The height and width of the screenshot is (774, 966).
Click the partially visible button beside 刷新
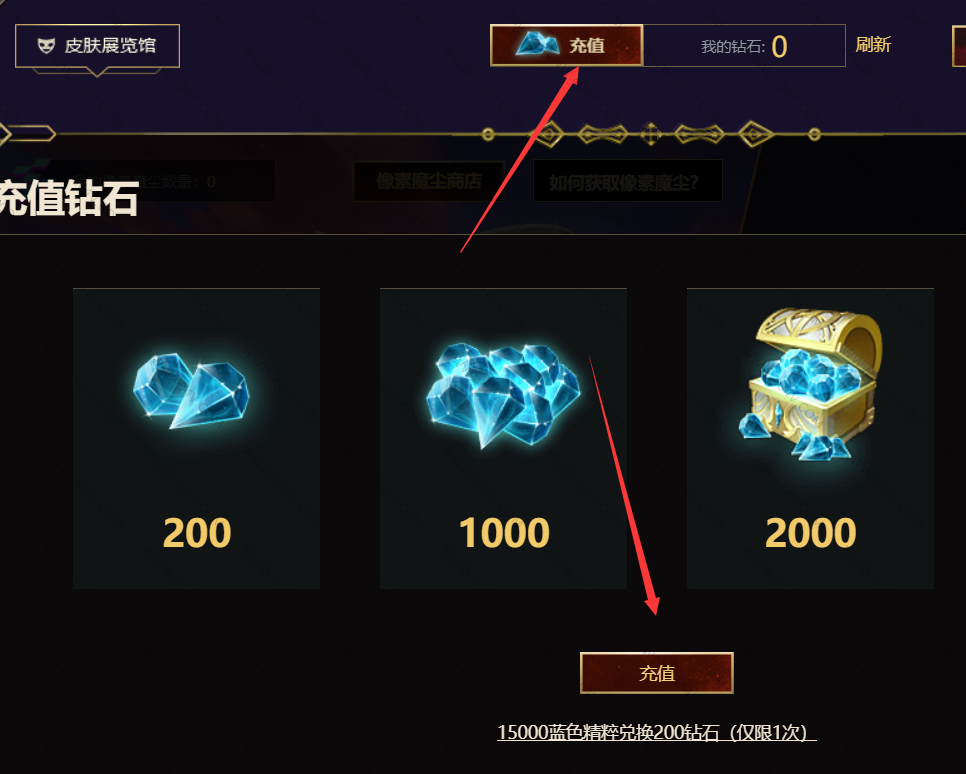959,46
